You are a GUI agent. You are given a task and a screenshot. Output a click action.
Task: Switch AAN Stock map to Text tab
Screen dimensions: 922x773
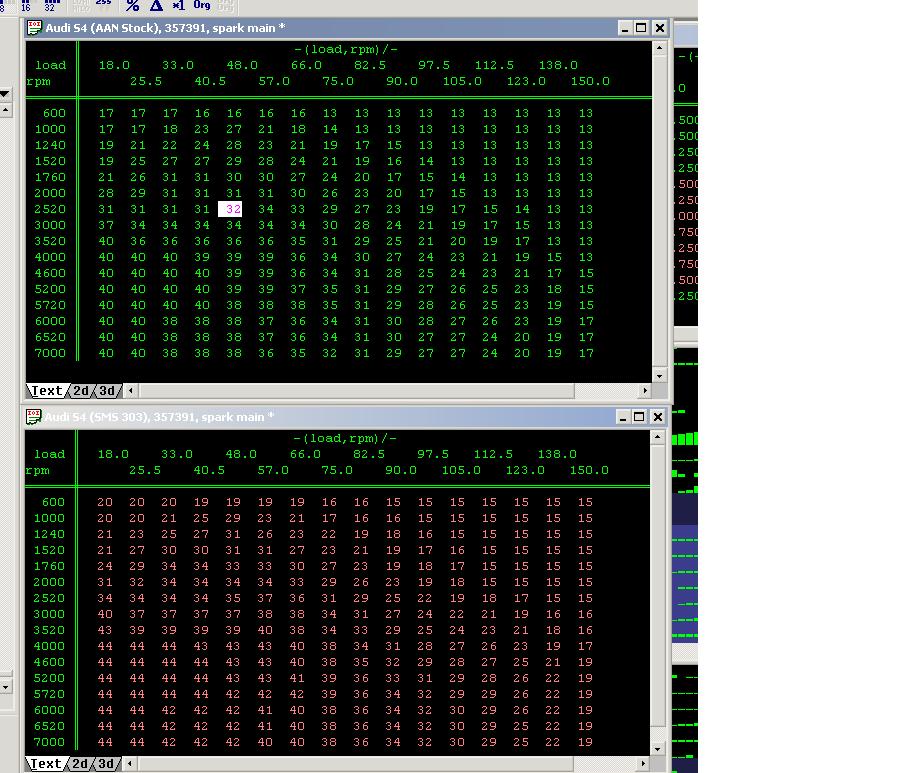point(46,391)
